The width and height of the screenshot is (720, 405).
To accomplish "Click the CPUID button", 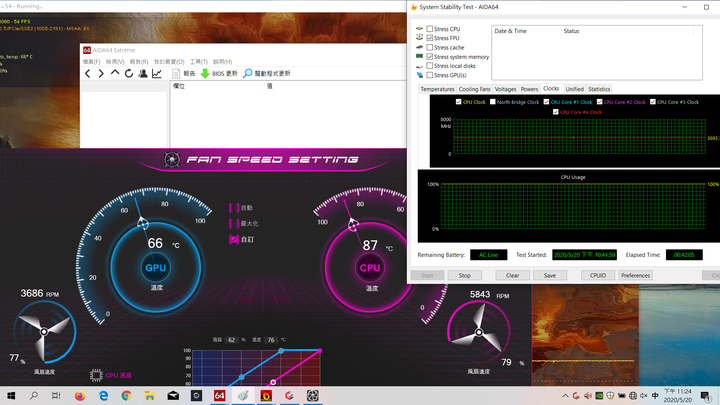I will [598, 276].
